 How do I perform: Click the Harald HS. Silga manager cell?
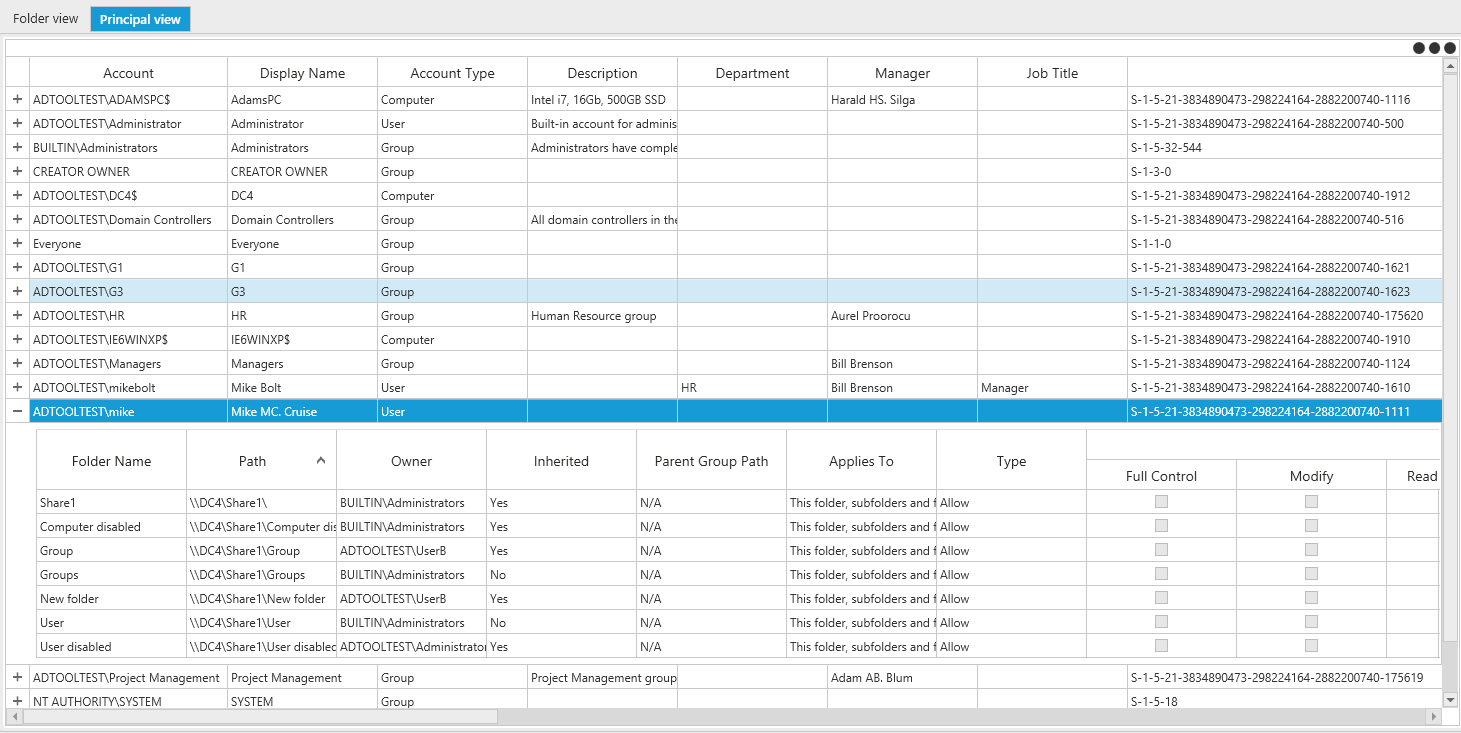pyautogui.click(x=902, y=100)
